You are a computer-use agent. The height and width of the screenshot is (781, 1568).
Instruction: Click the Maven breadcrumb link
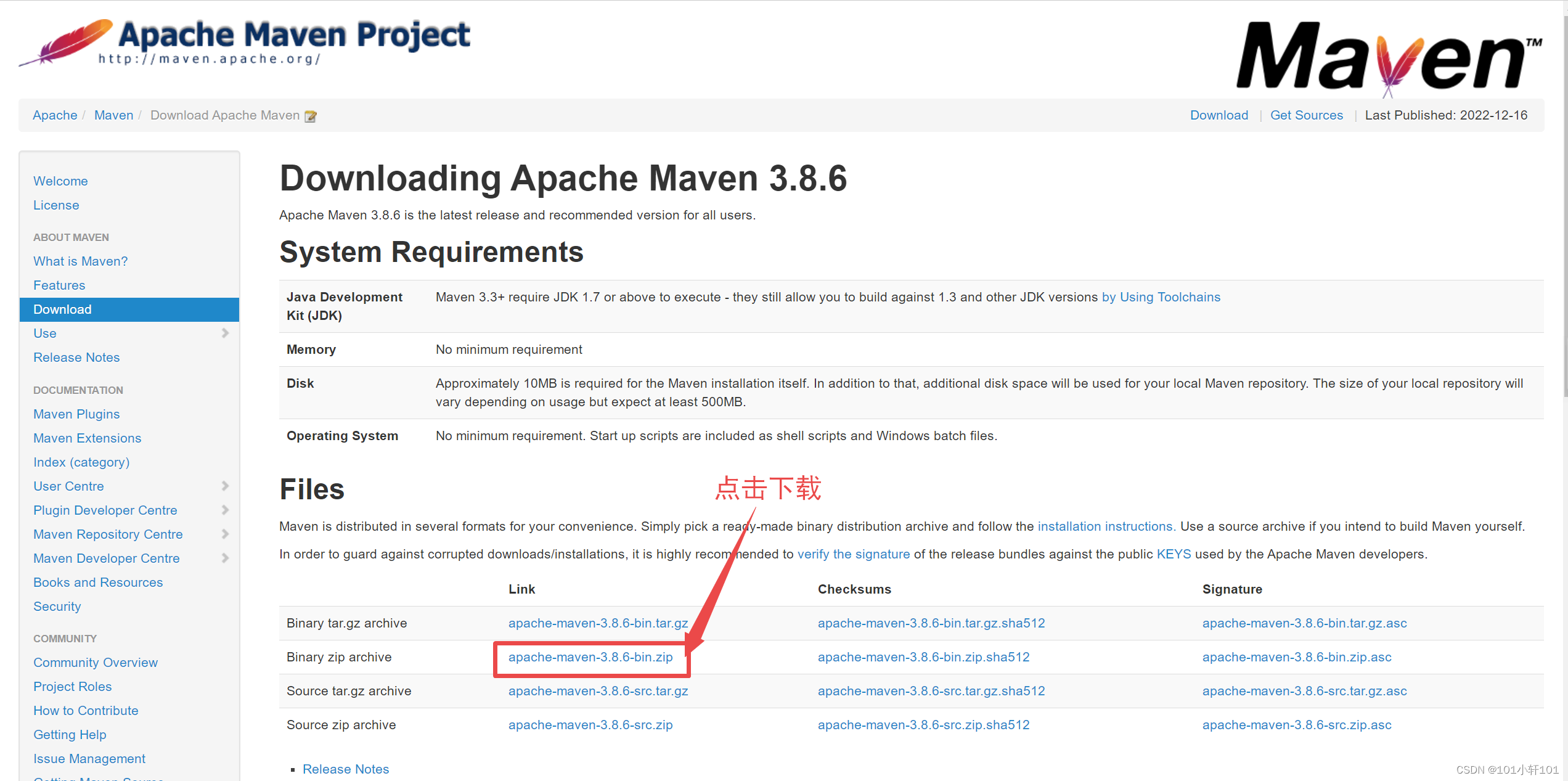click(x=113, y=115)
